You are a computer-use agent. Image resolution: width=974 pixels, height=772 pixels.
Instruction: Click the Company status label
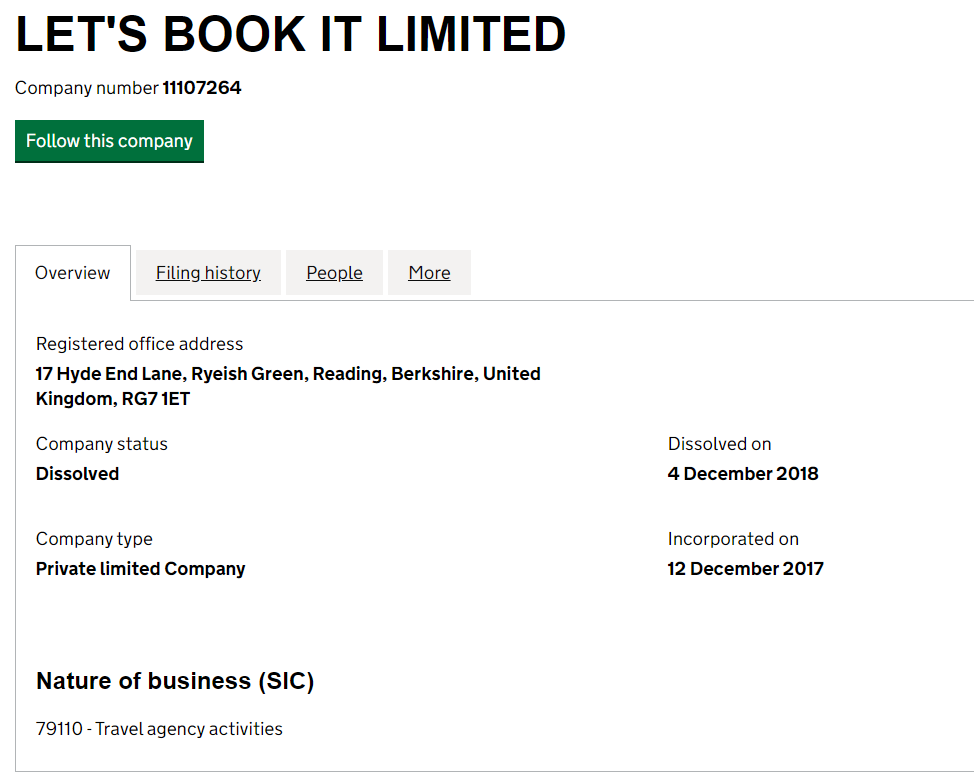[102, 444]
